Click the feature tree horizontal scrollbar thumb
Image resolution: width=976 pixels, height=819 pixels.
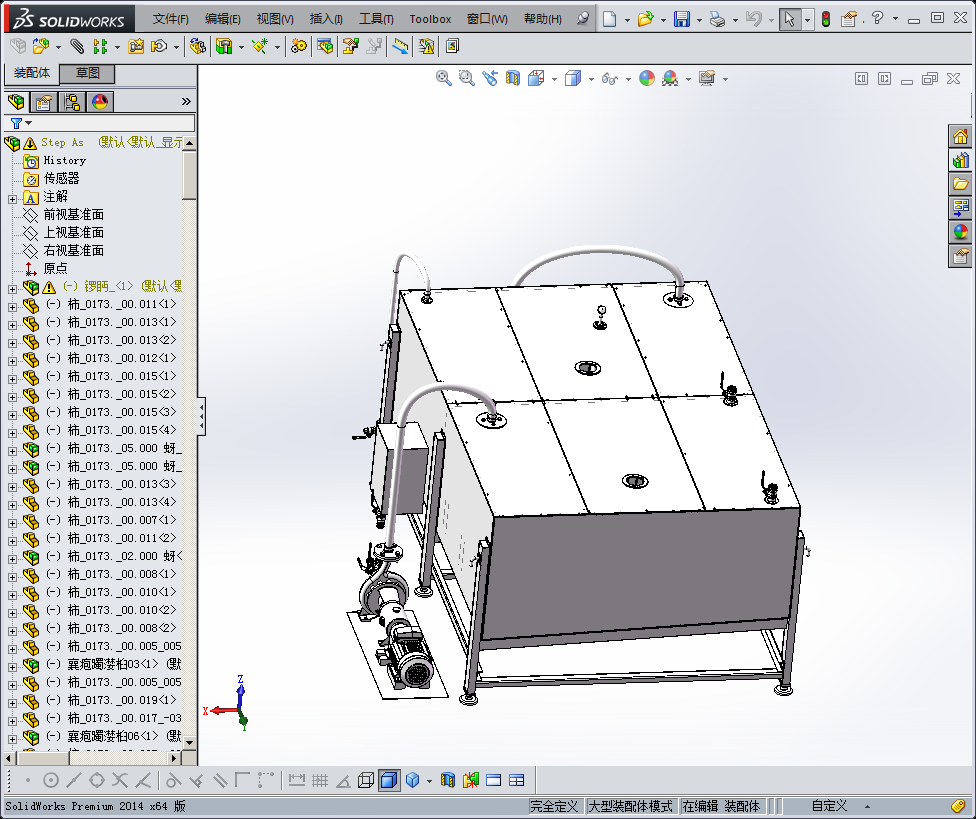[42, 759]
